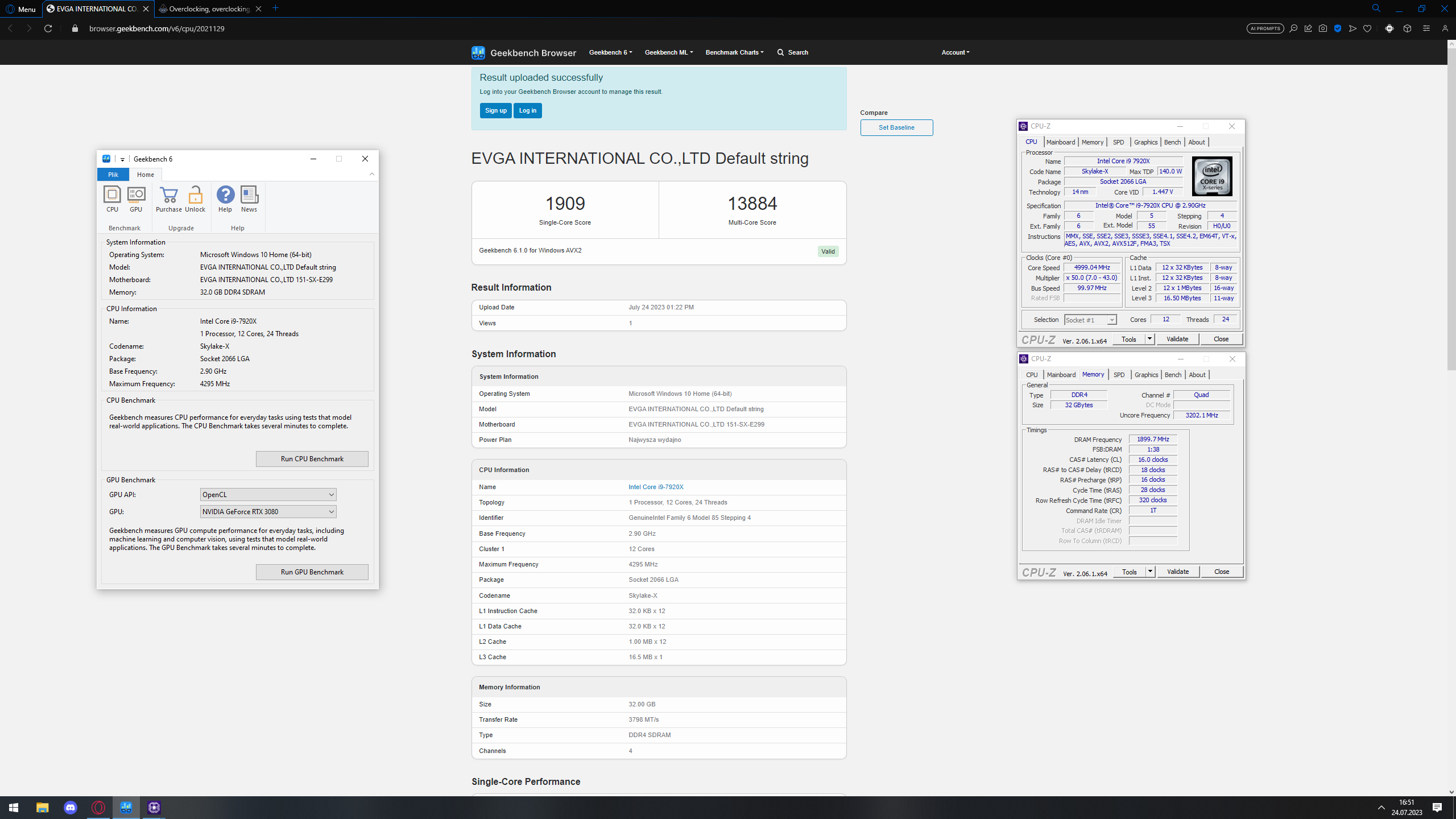The width and height of the screenshot is (1456, 819).
Task: Click Run CPU Benchmark button
Action: point(312,459)
